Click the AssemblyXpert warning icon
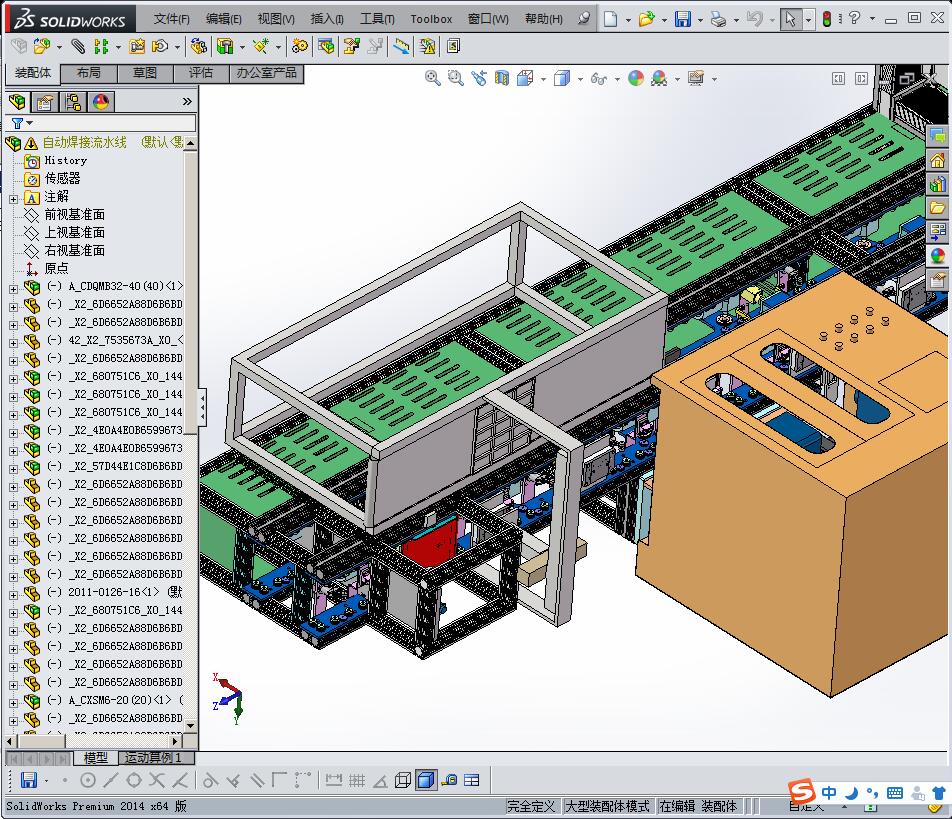 pos(427,46)
